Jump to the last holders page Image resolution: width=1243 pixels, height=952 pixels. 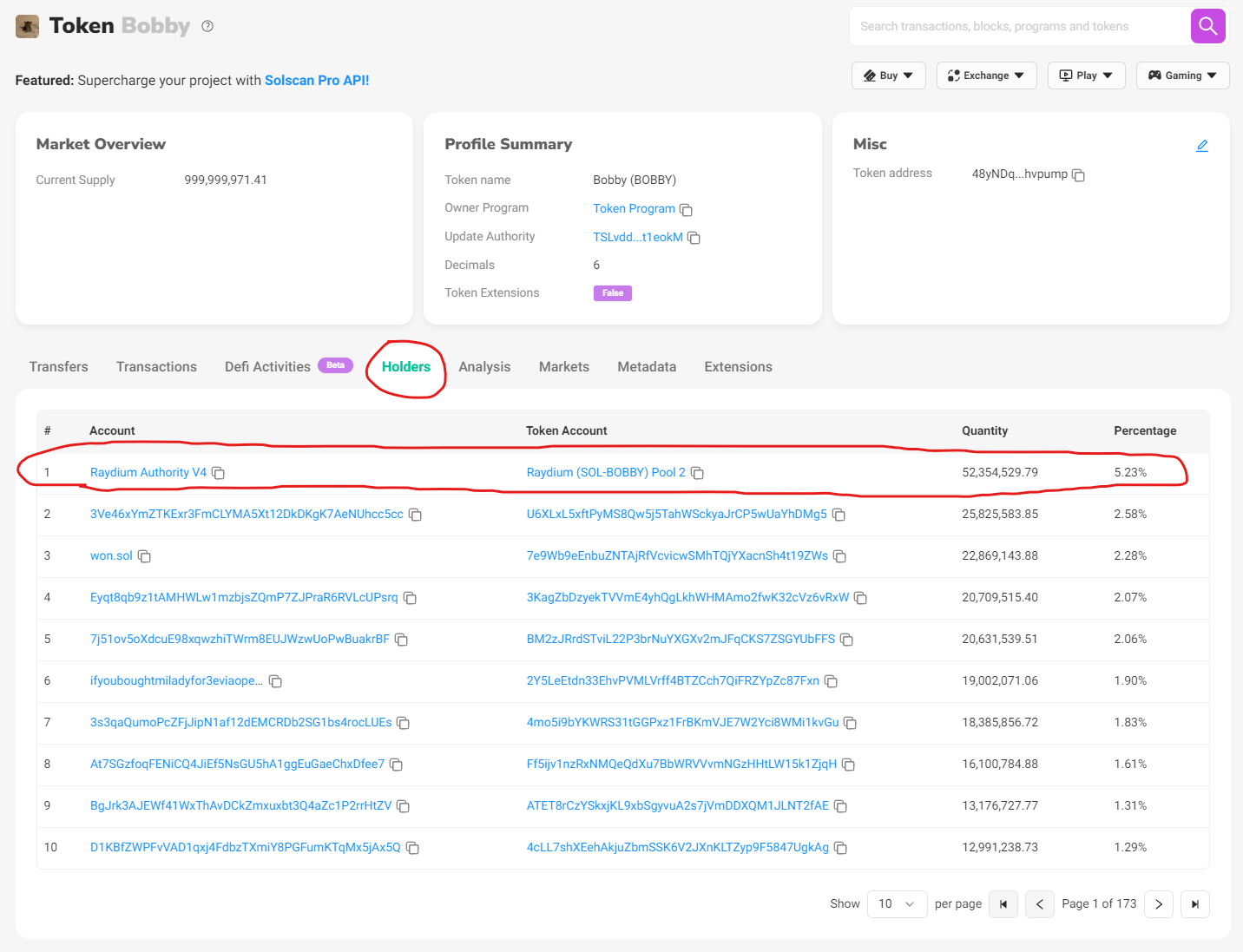[x=1195, y=904]
